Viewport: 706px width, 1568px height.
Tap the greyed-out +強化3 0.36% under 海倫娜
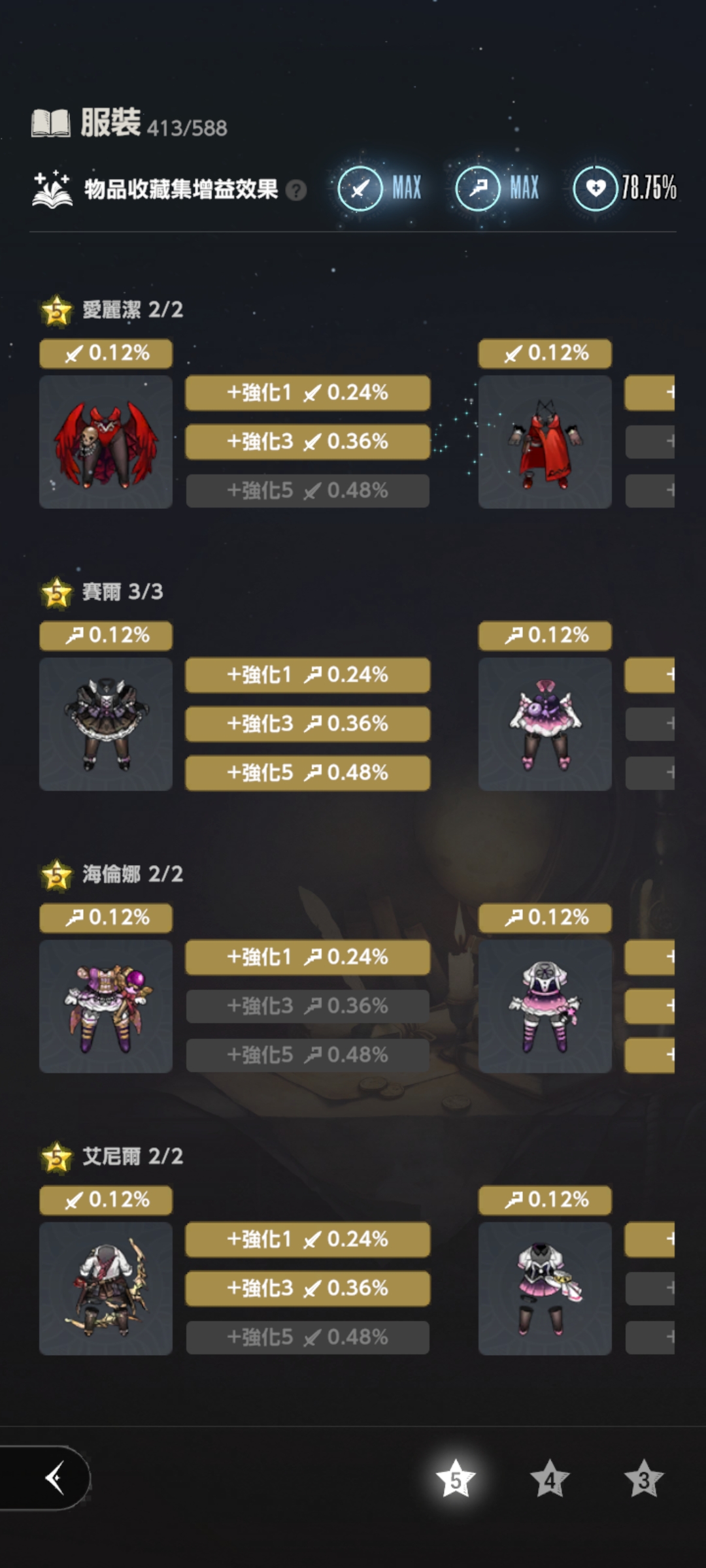click(x=308, y=1006)
